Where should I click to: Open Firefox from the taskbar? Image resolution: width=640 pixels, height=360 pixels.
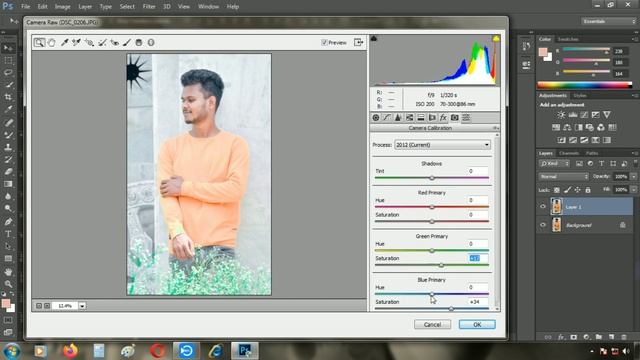coord(70,351)
